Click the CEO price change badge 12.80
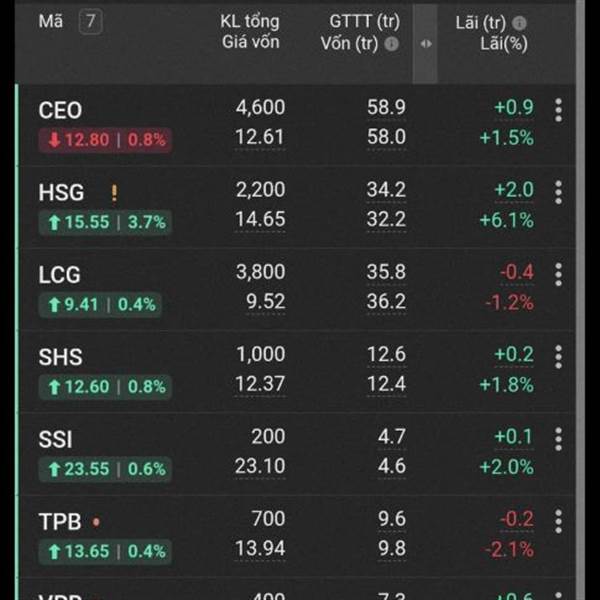Screen dimensions: 600x600 click(x=105, y=140)
